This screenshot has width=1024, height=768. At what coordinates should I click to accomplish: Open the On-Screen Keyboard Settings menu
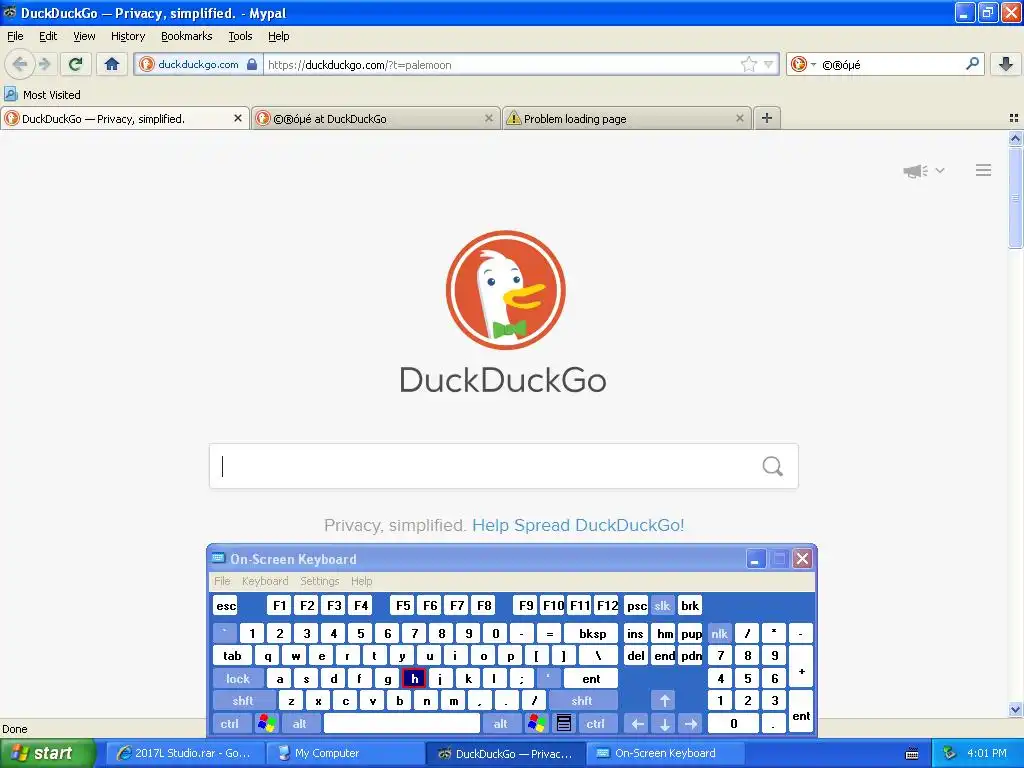click(319, 581)
